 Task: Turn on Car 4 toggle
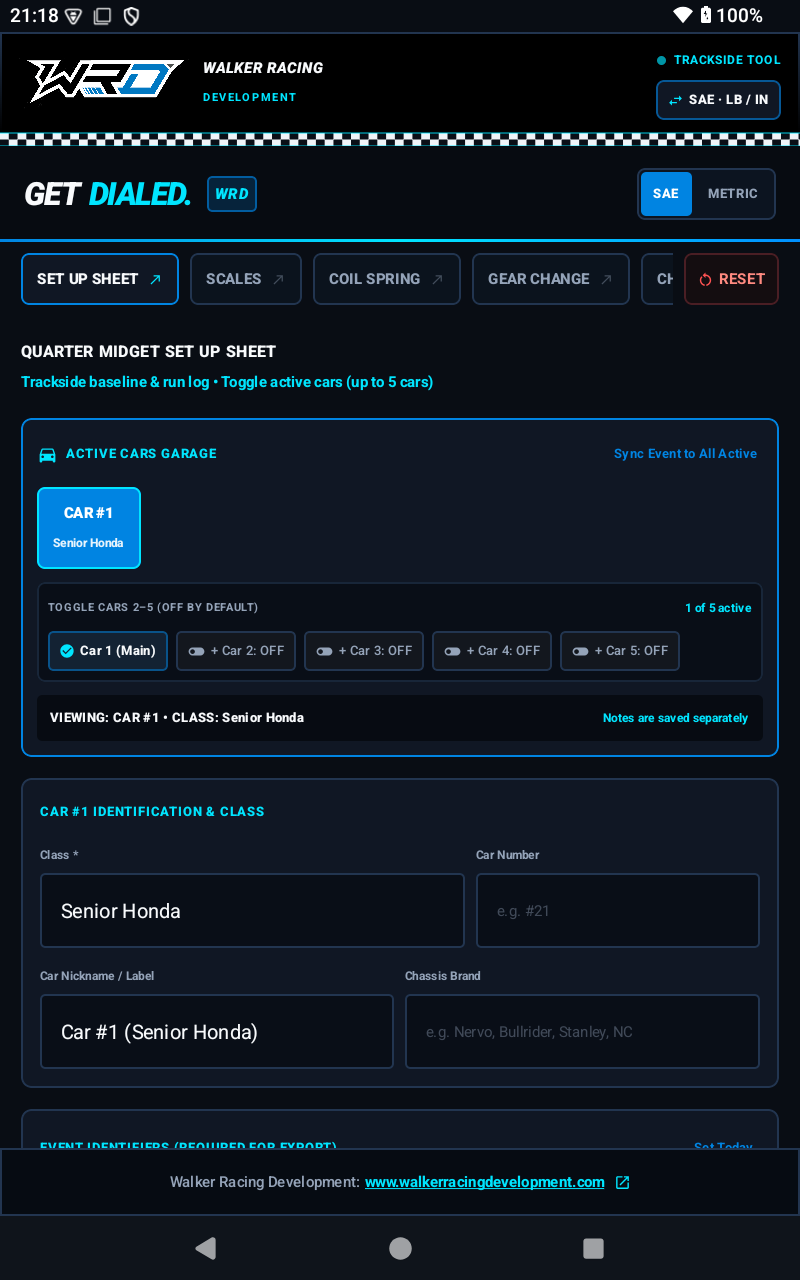492,651
